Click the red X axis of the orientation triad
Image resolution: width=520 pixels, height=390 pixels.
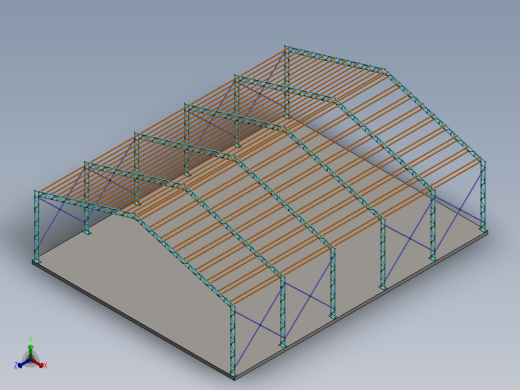pos(38,363)
